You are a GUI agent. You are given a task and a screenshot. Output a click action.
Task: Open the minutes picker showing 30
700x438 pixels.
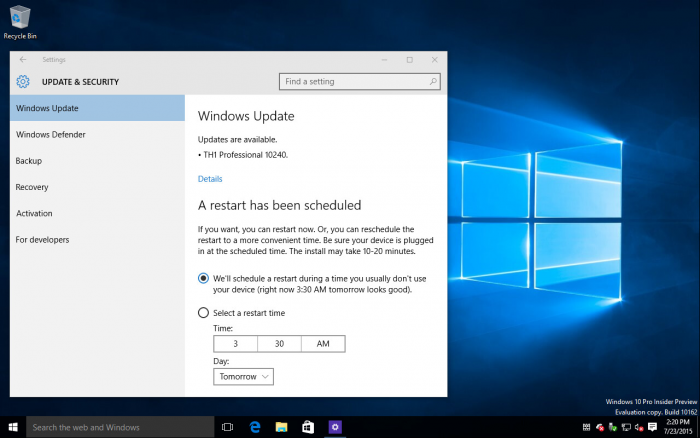(x=279, y=344)
